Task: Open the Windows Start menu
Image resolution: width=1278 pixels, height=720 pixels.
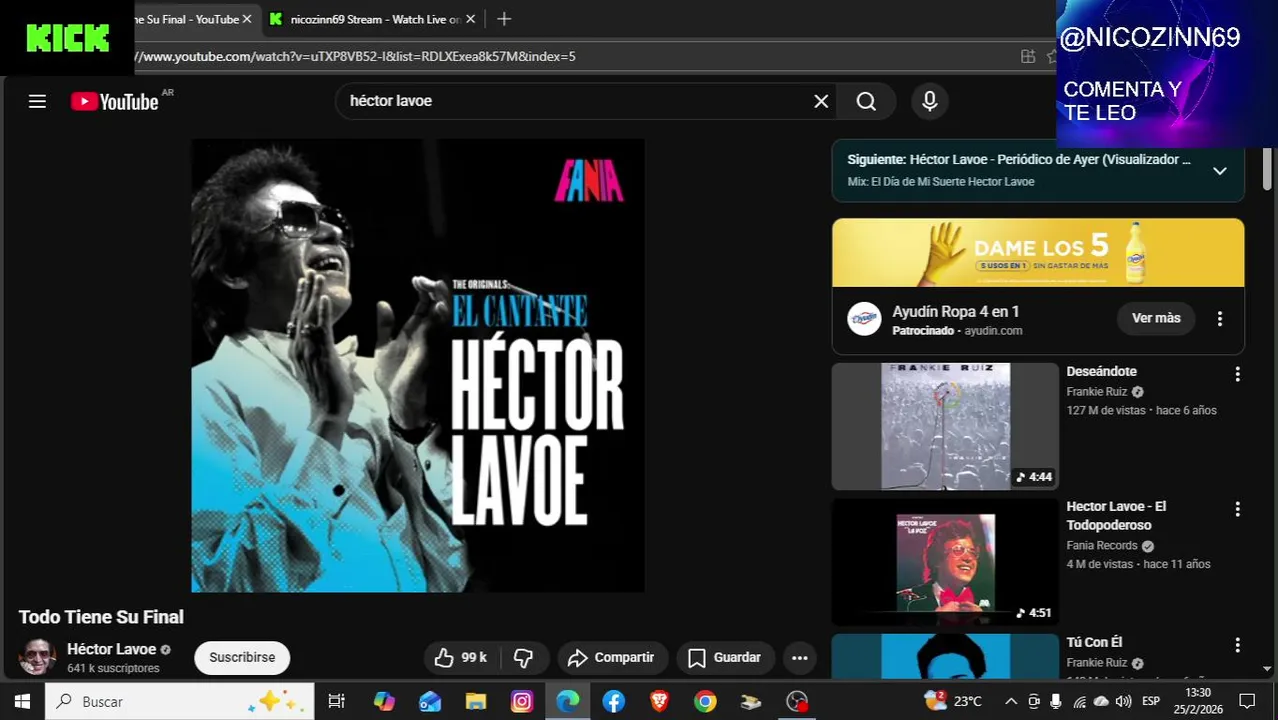Action: 22,701
